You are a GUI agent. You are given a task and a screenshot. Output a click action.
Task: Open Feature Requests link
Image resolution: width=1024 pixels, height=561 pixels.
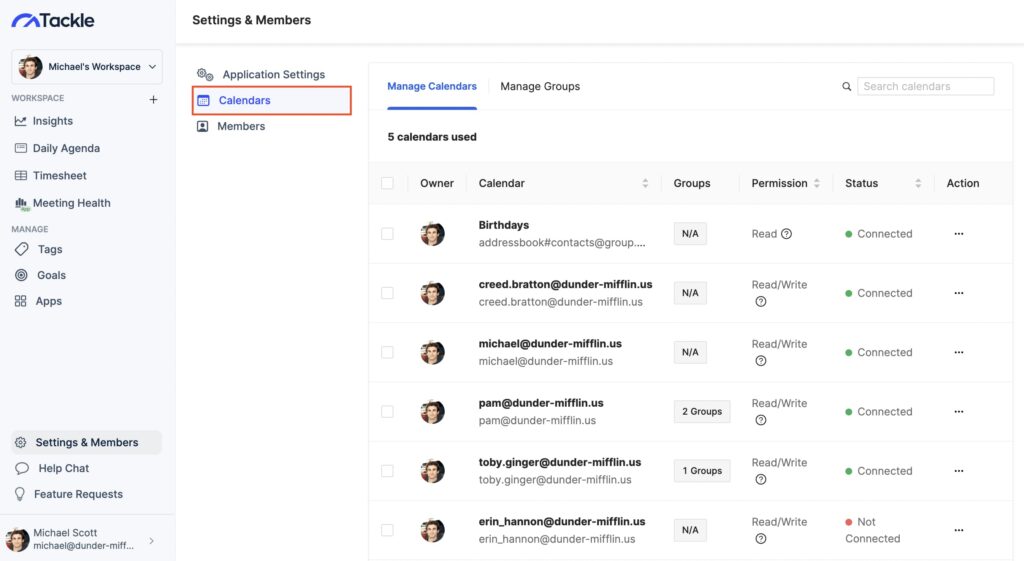78,494
